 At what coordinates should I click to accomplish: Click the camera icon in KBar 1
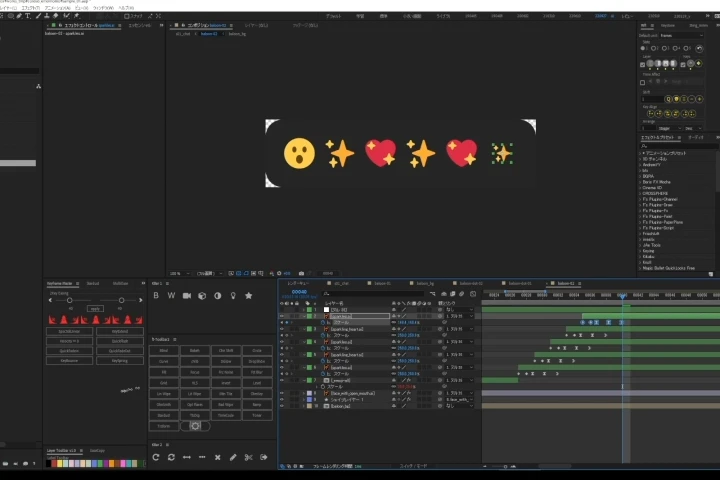coord(187,296)
